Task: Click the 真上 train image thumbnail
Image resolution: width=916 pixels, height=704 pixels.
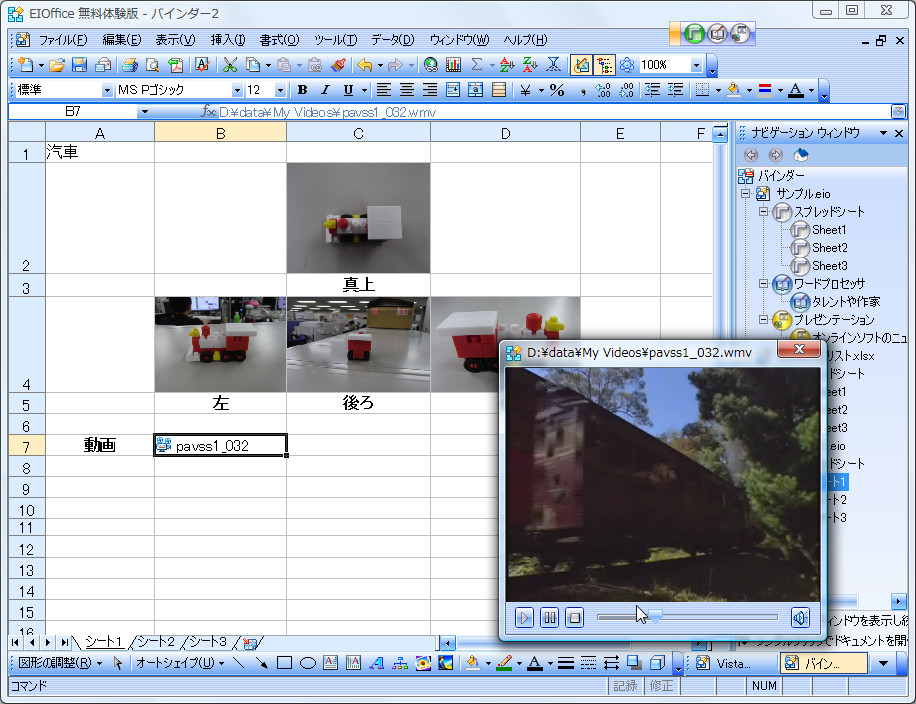Action: [x=358, y=218]
